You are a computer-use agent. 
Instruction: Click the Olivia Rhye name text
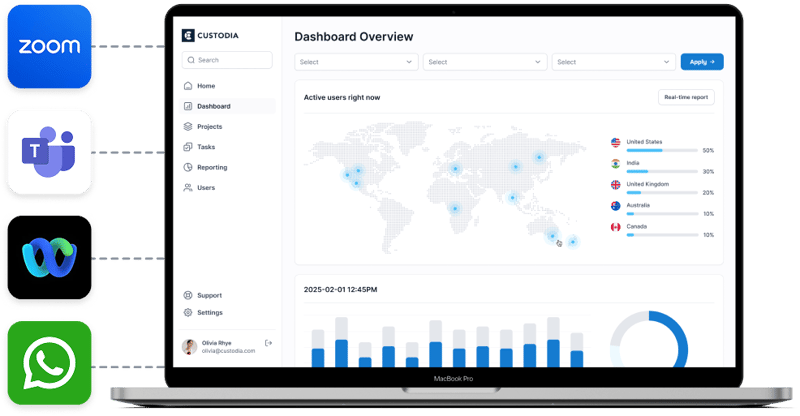point(216,343)
